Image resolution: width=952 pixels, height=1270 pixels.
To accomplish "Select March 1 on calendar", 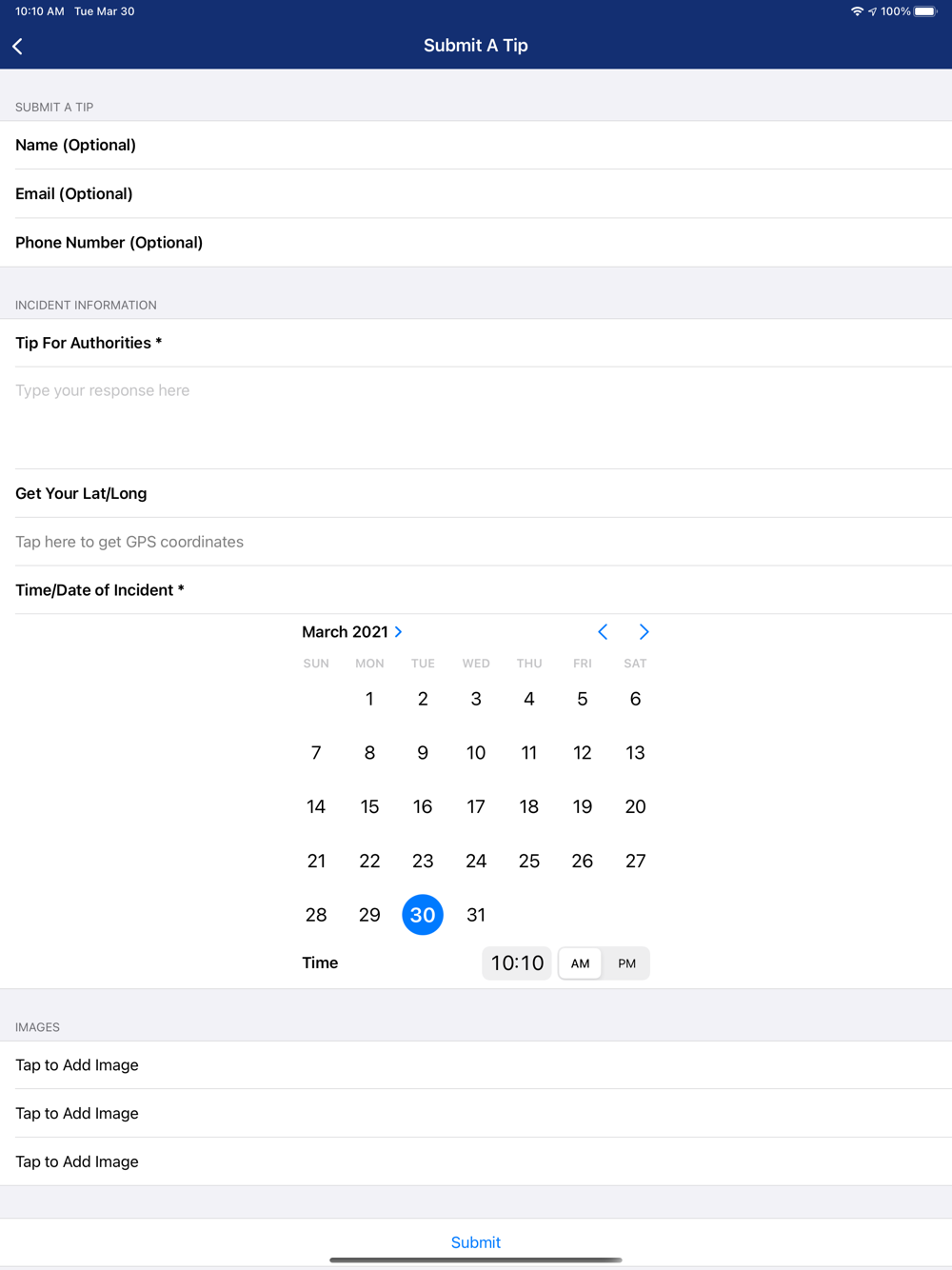I will click(369, 699).
